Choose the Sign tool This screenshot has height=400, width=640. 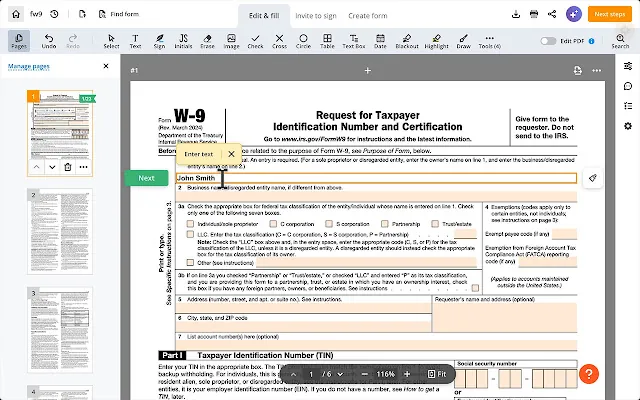click(159, 41)
